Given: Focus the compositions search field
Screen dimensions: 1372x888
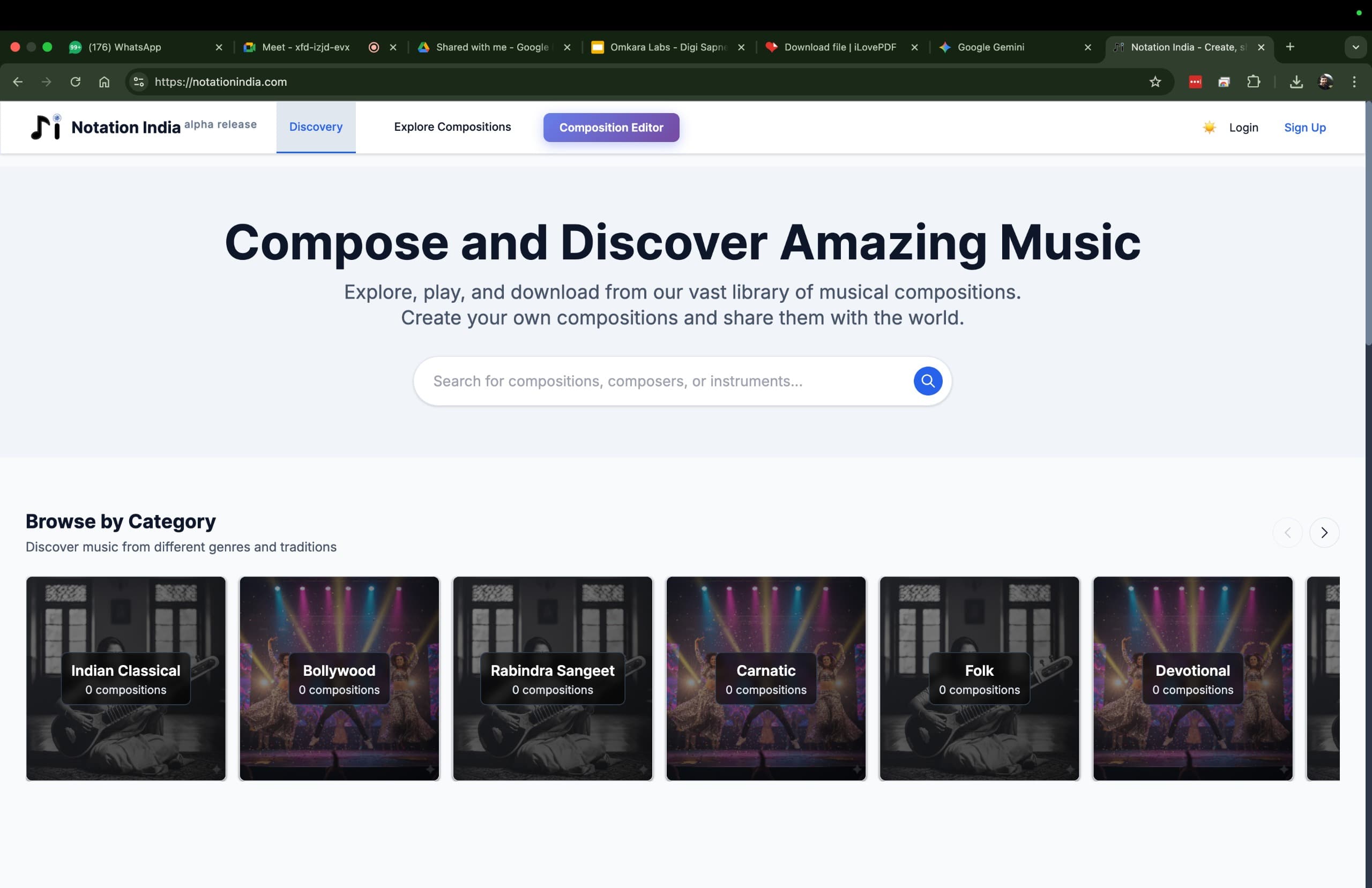Looking at the screenshot, I should (663, 381).
